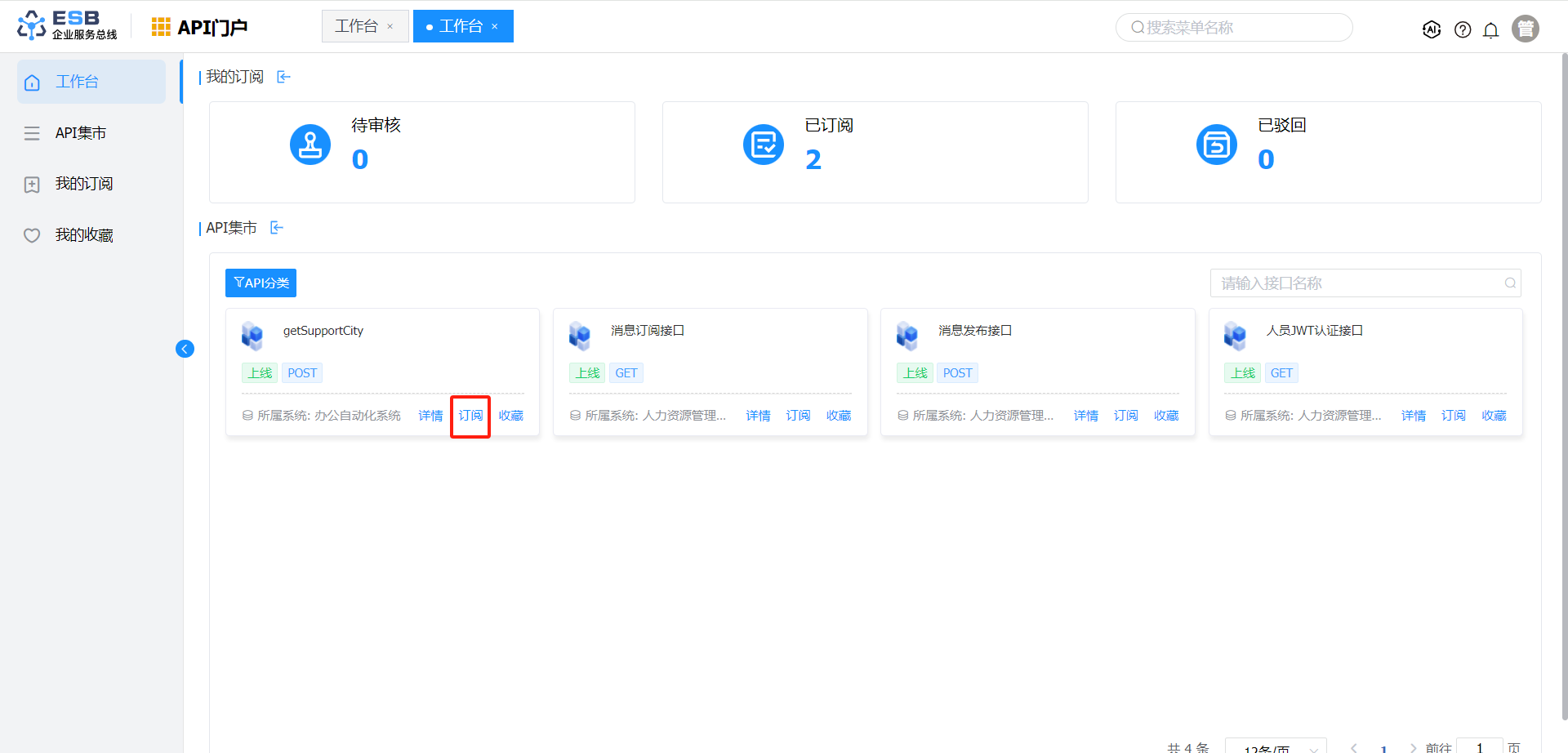Click the help question mark icon
Image resolution: width=1568 pixels, height=753 pixels.
click(x=1463, y=30)
